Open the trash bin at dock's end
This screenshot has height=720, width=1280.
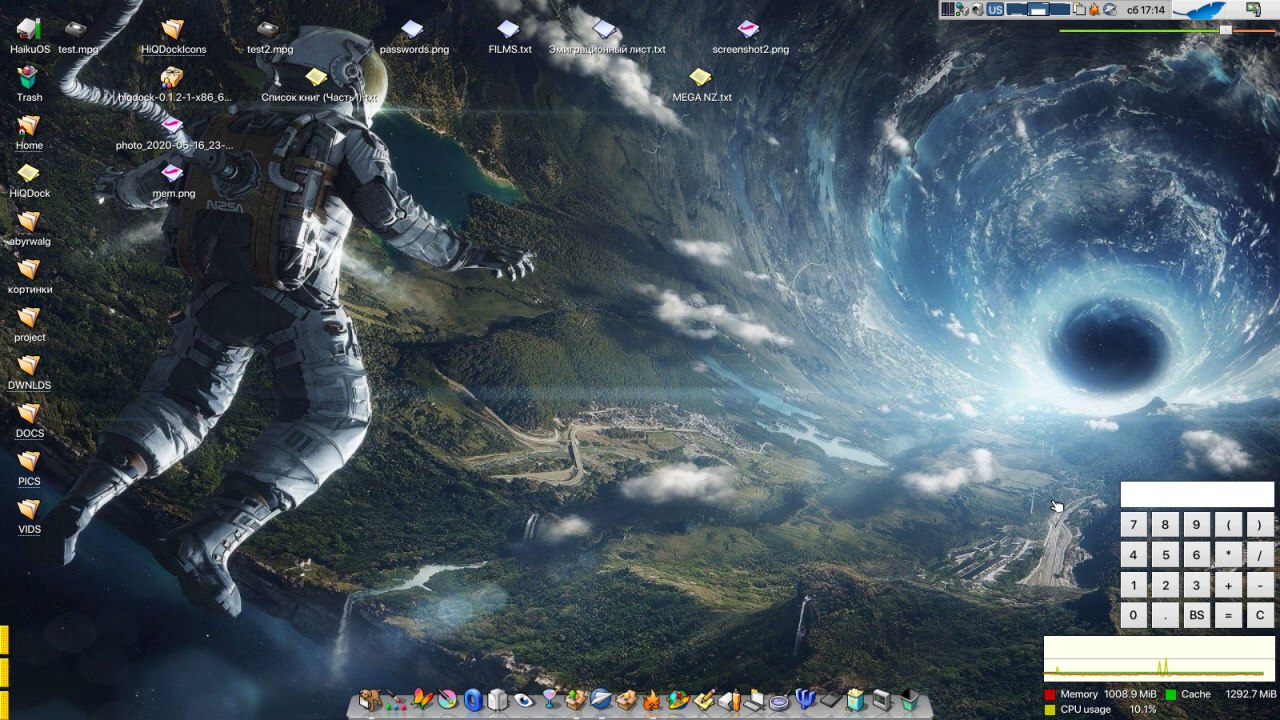point(909,700)
